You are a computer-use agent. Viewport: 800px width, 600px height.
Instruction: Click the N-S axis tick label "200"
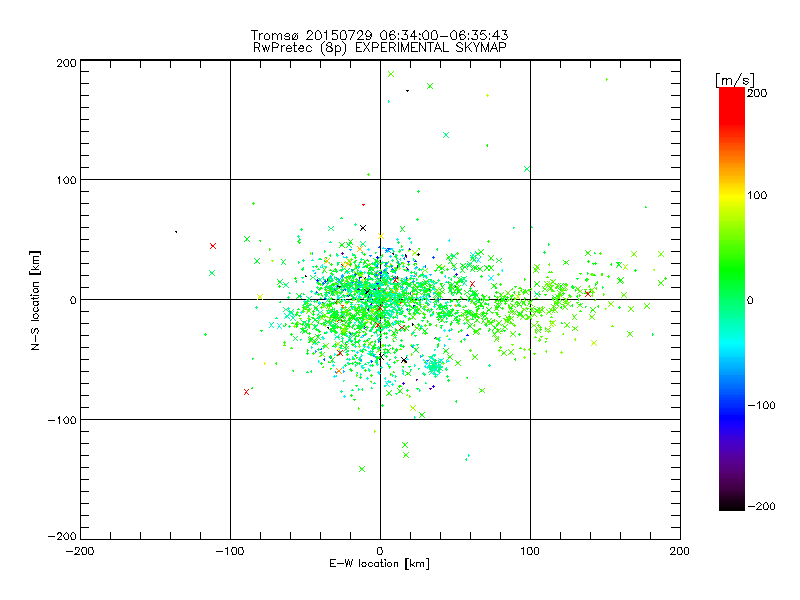pyautogui.click(x=67, y=63)
